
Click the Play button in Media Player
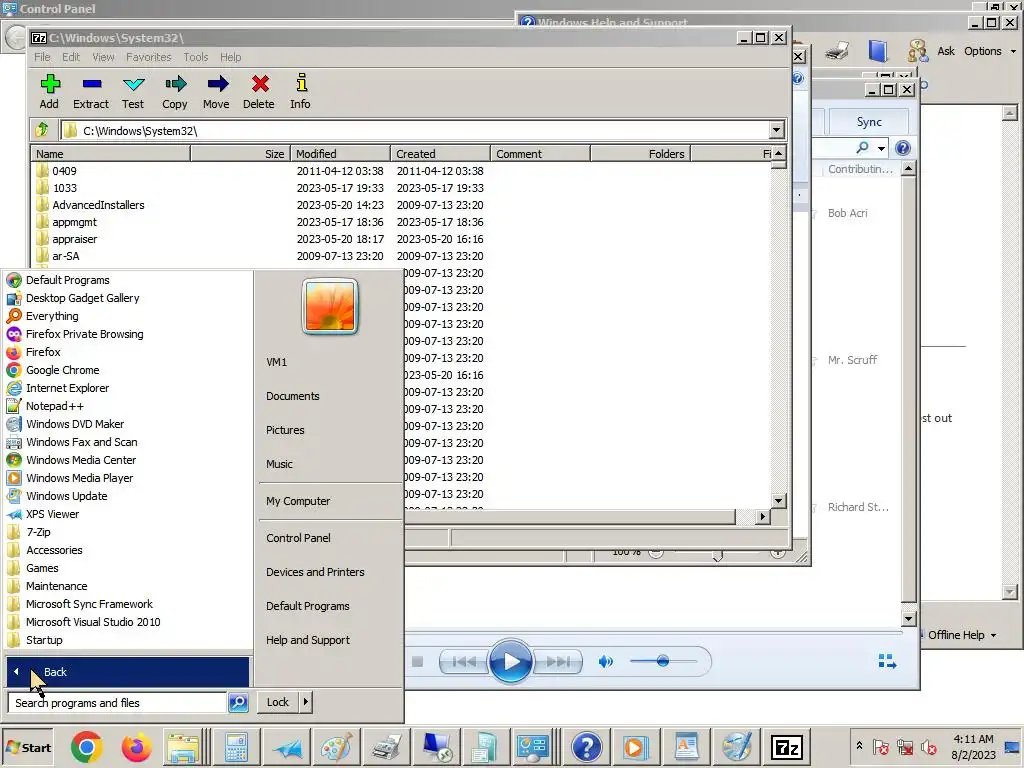[x=511, y=662]
